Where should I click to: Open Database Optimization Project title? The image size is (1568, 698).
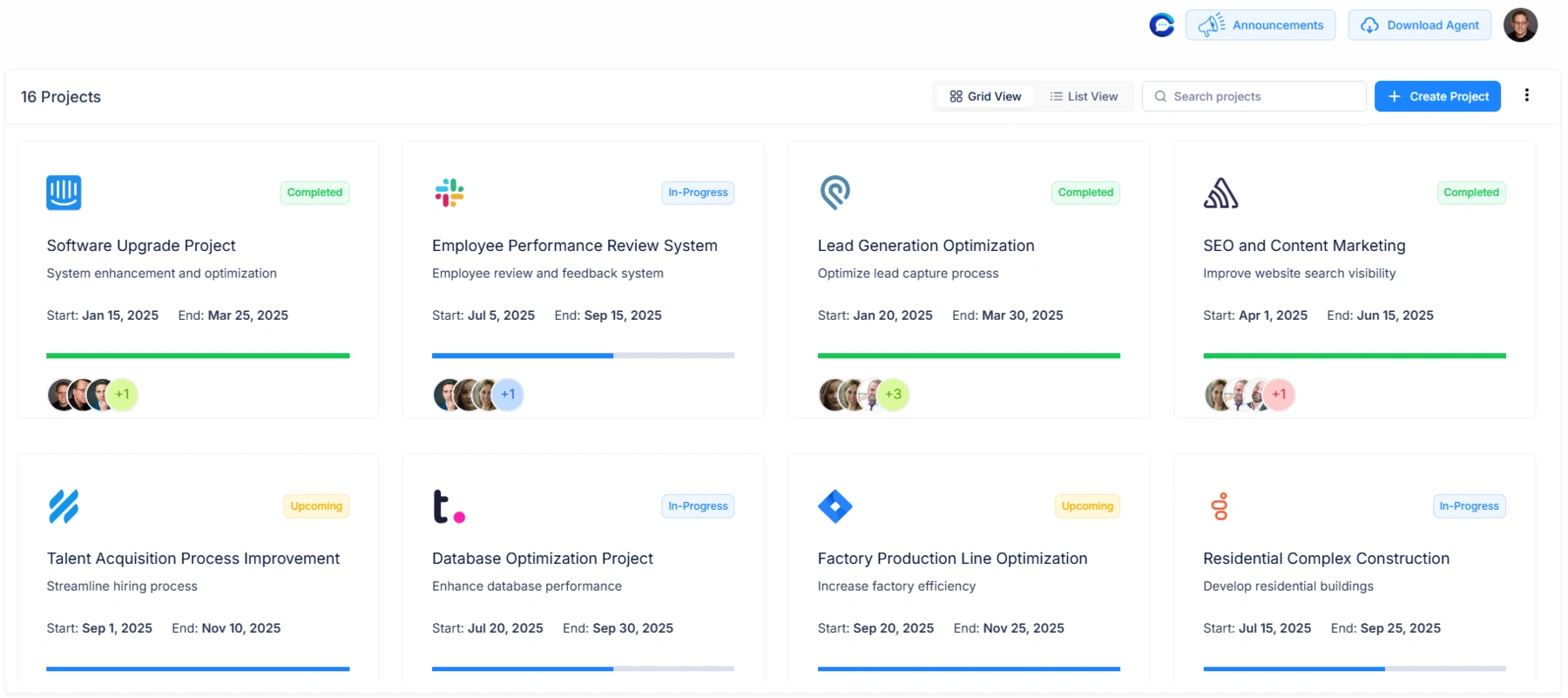[543, 559]
